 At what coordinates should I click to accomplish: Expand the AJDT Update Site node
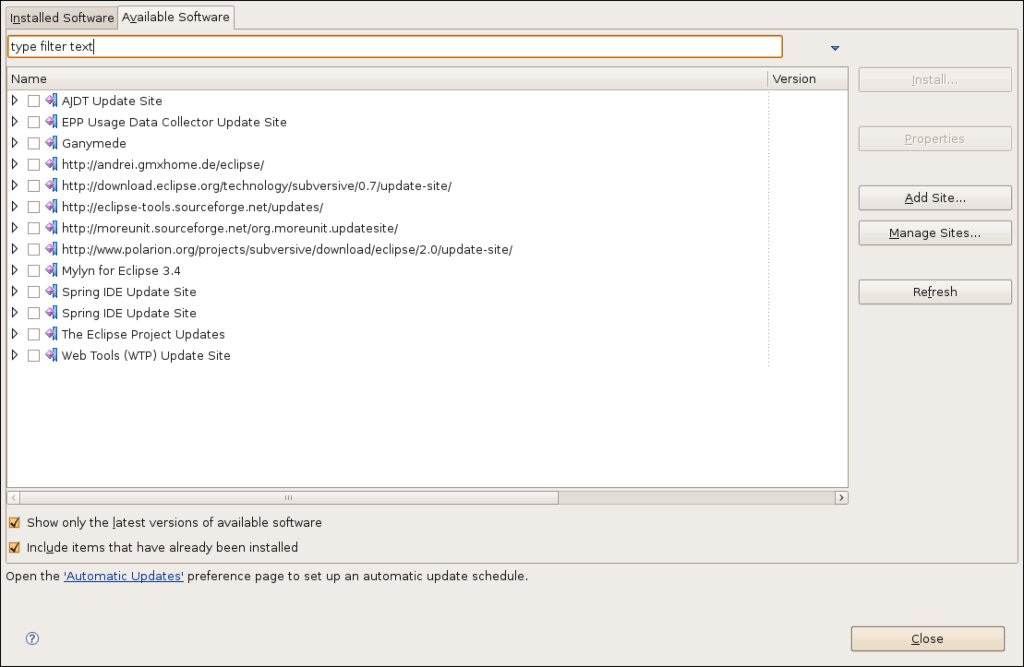pos(15,101)
